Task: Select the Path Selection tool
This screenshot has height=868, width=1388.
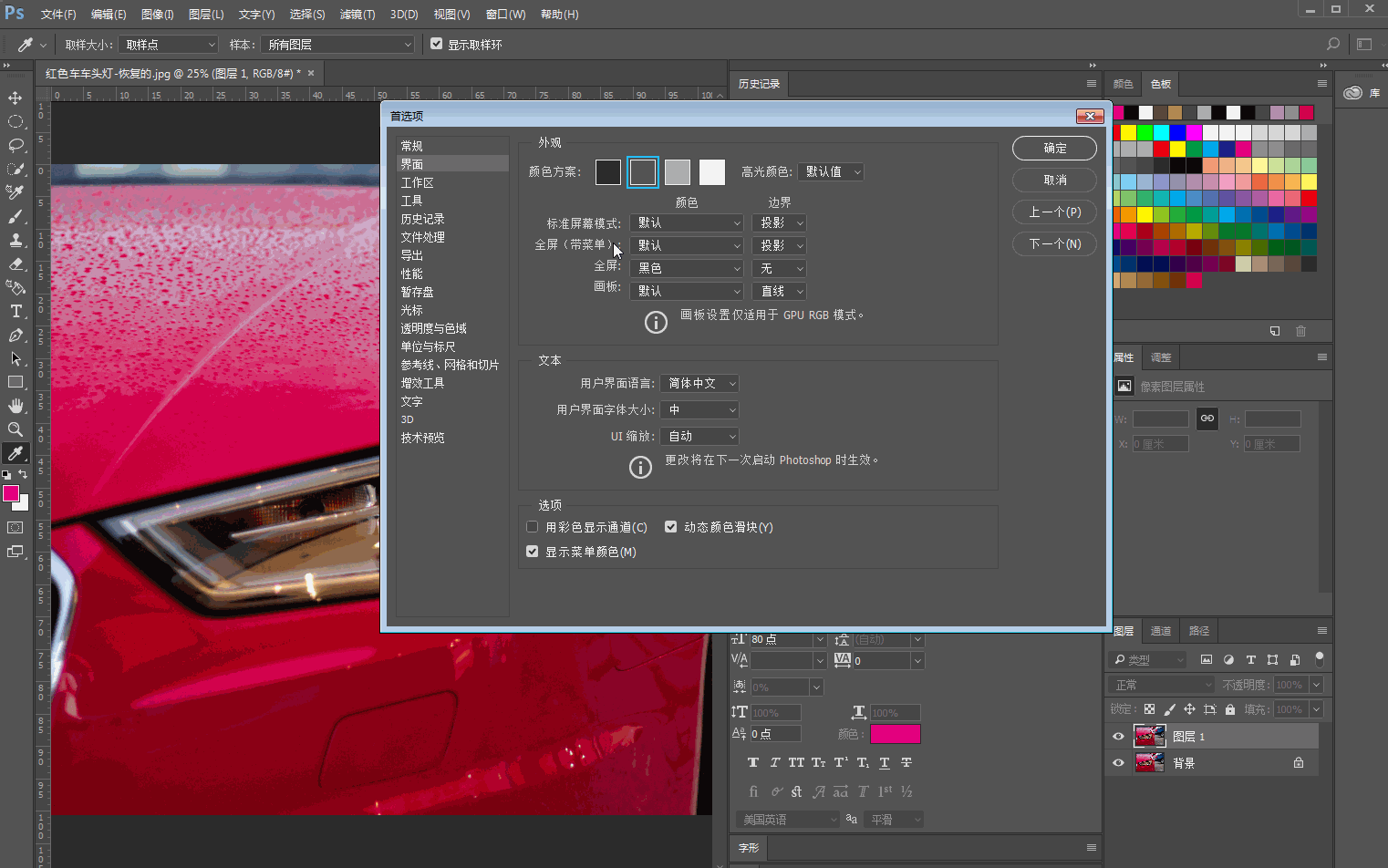Action: pyautogui.click(x=16, y=358)
